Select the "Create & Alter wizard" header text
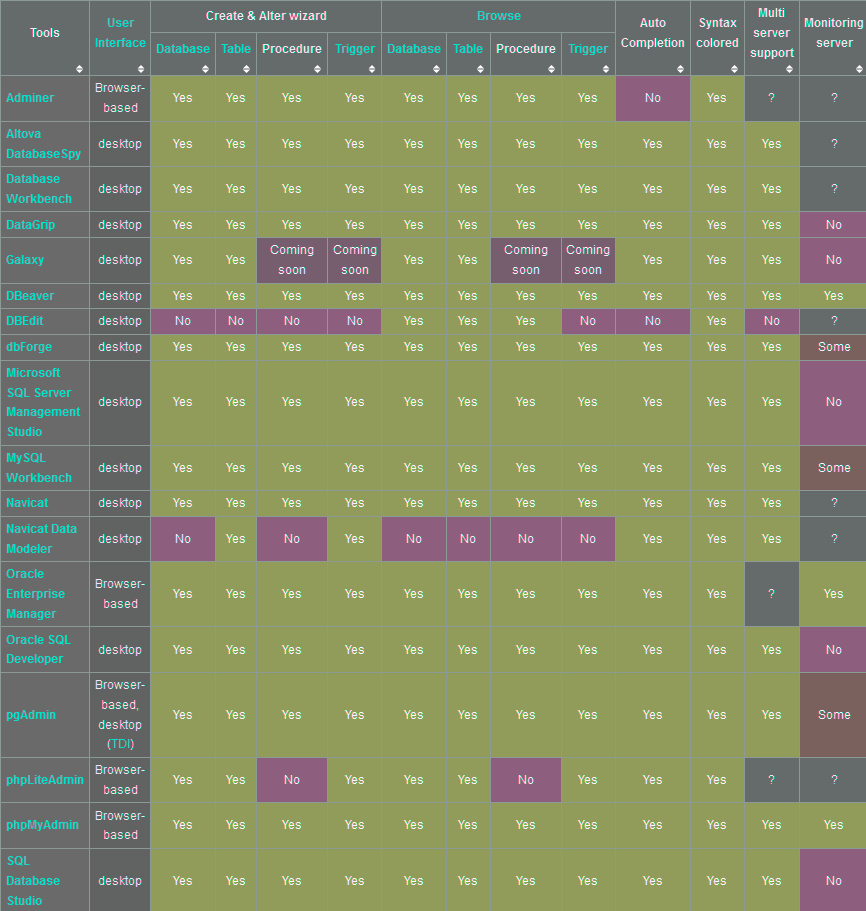 click(266, 16)
